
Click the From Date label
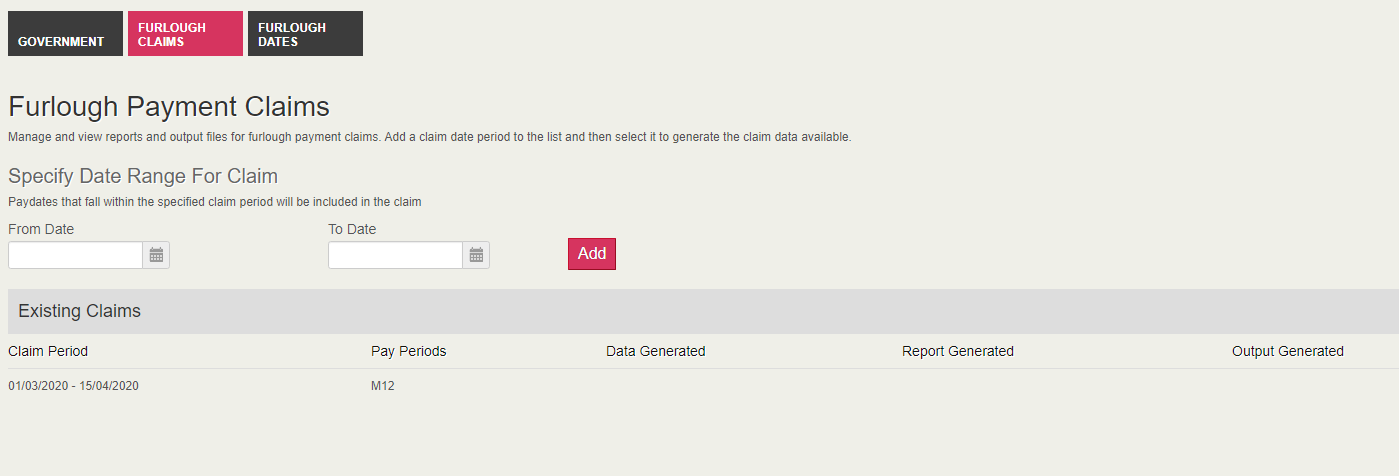click(x=41, y=229)
